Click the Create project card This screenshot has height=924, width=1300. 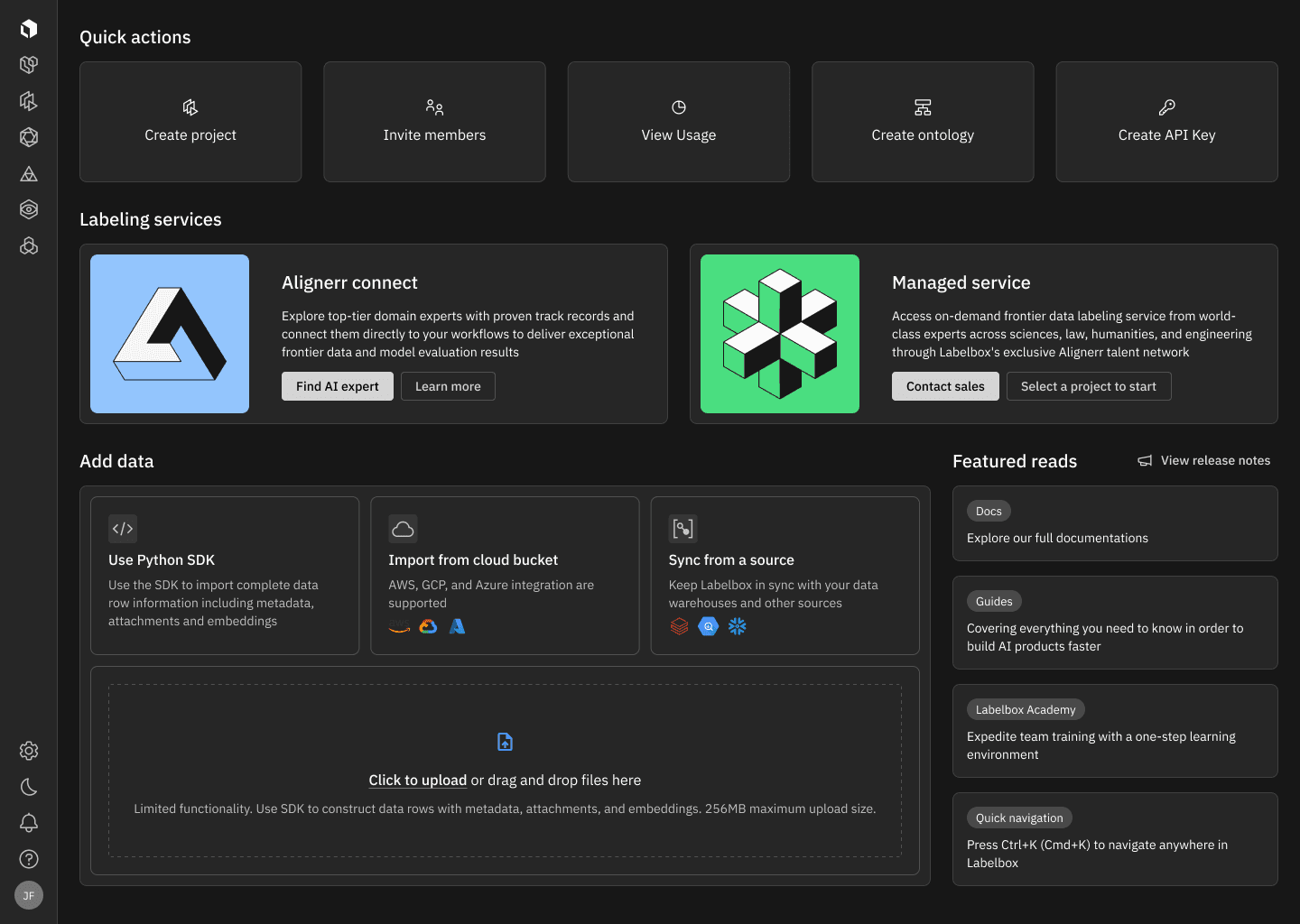[190, 122]
